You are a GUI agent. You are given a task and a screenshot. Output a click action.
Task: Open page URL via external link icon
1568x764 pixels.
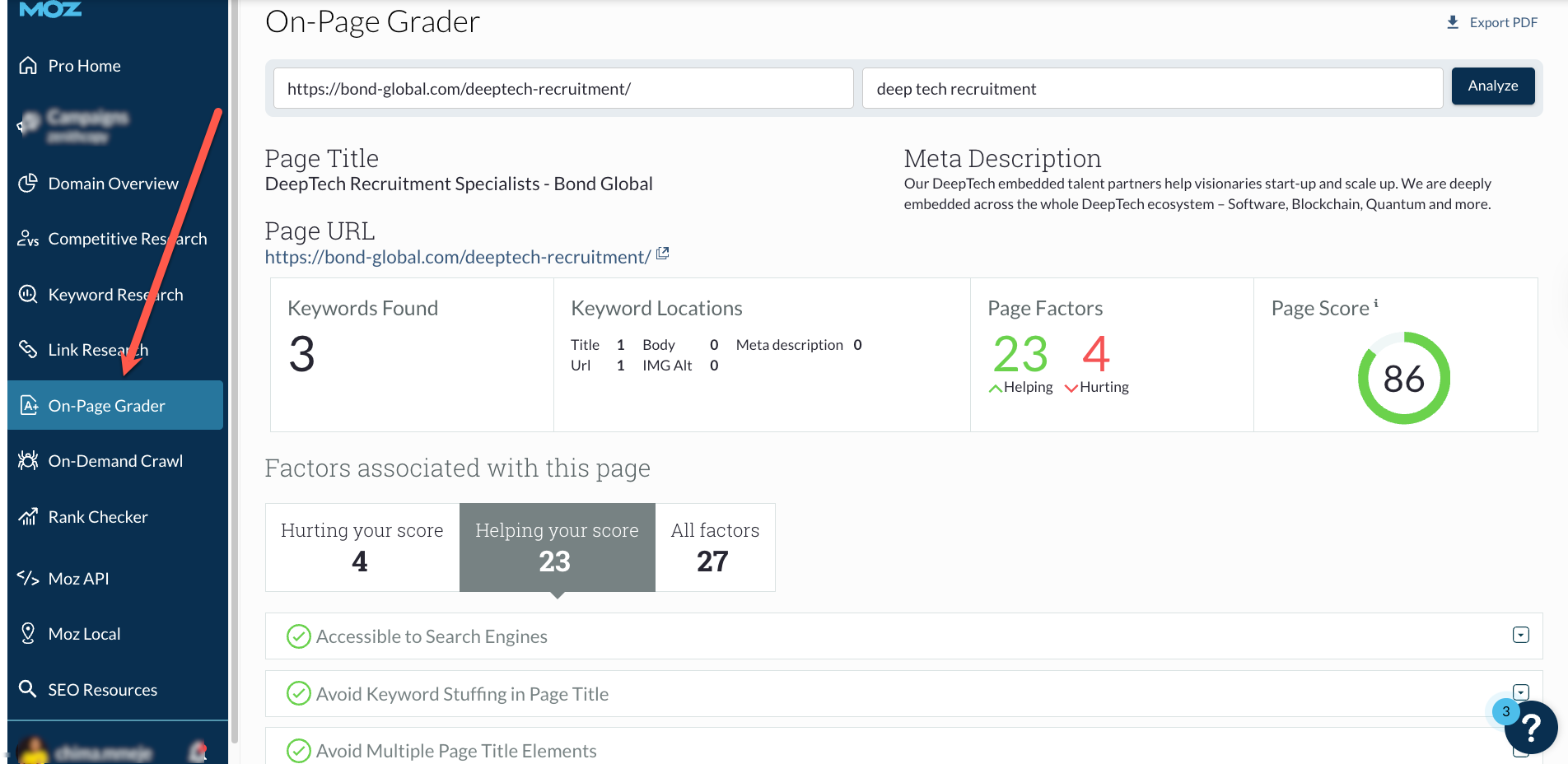pos(663,254)
